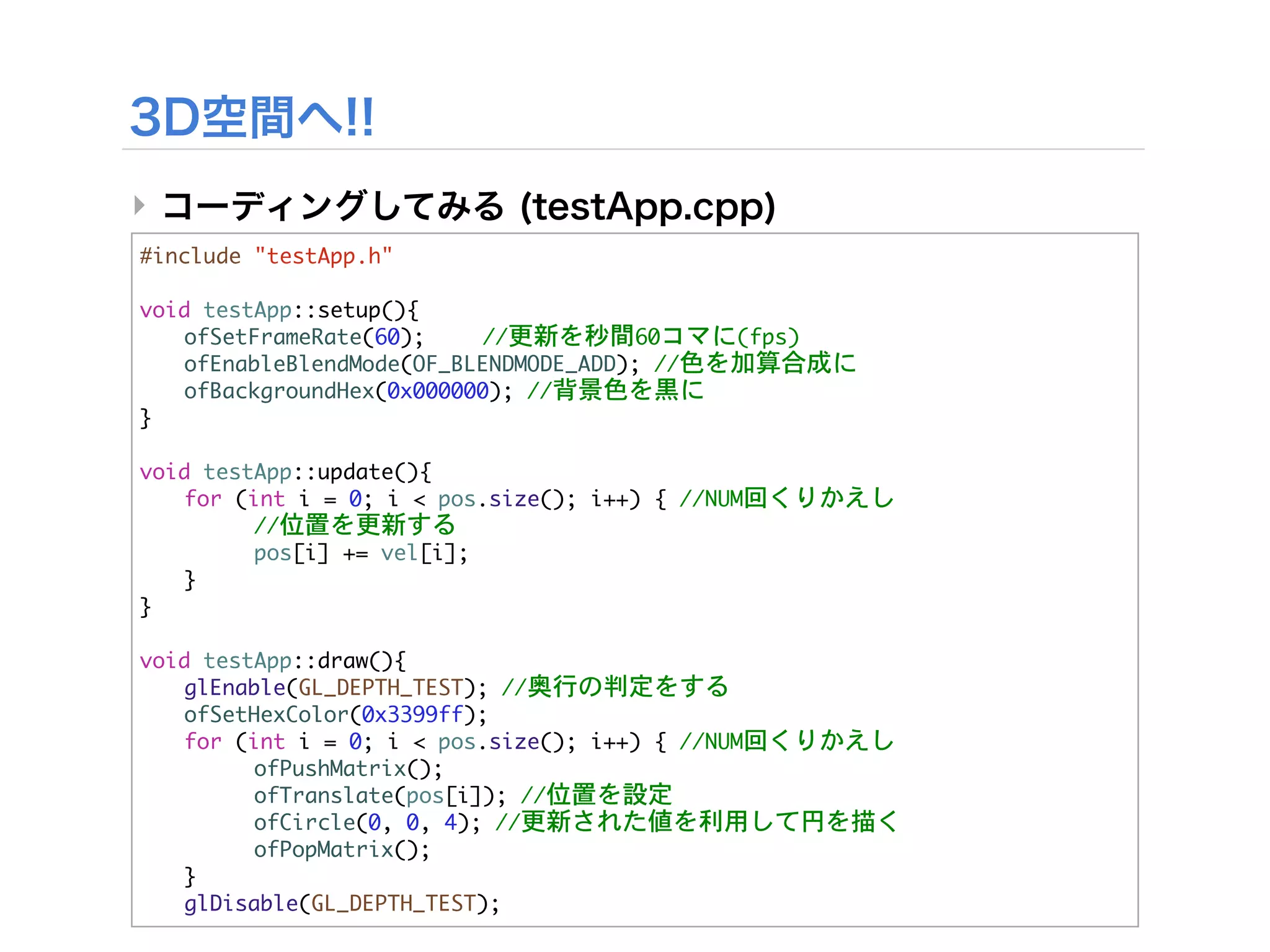Click the comment "//背景色を黒に"
Viewport: 1270px width, 952px height.
(615, 390)
